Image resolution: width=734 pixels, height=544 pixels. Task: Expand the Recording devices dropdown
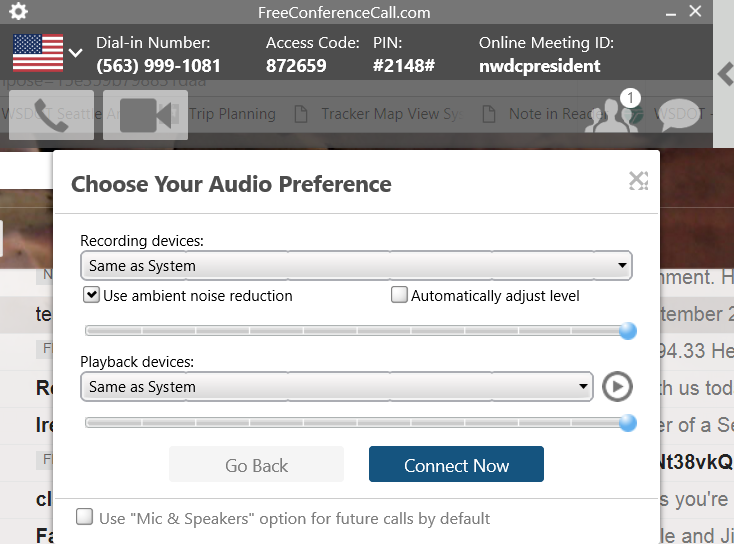click(356, 265)
